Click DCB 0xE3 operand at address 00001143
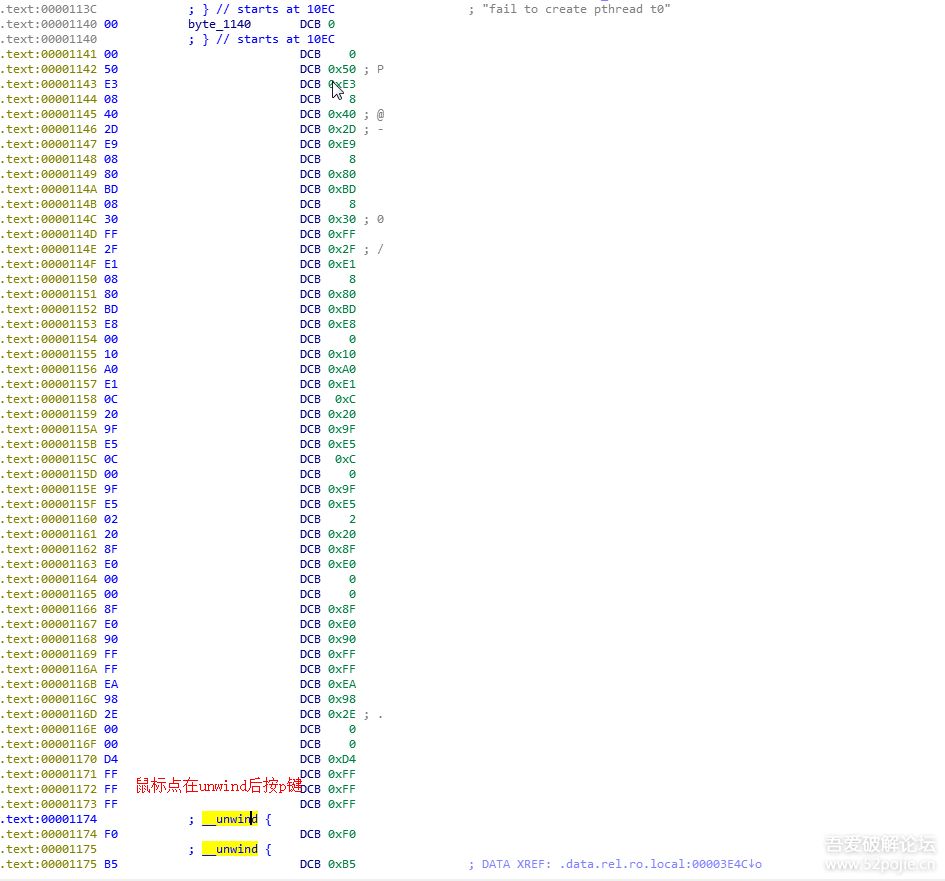This screenshot has width=945, height=881. click(x=342, y=84)
